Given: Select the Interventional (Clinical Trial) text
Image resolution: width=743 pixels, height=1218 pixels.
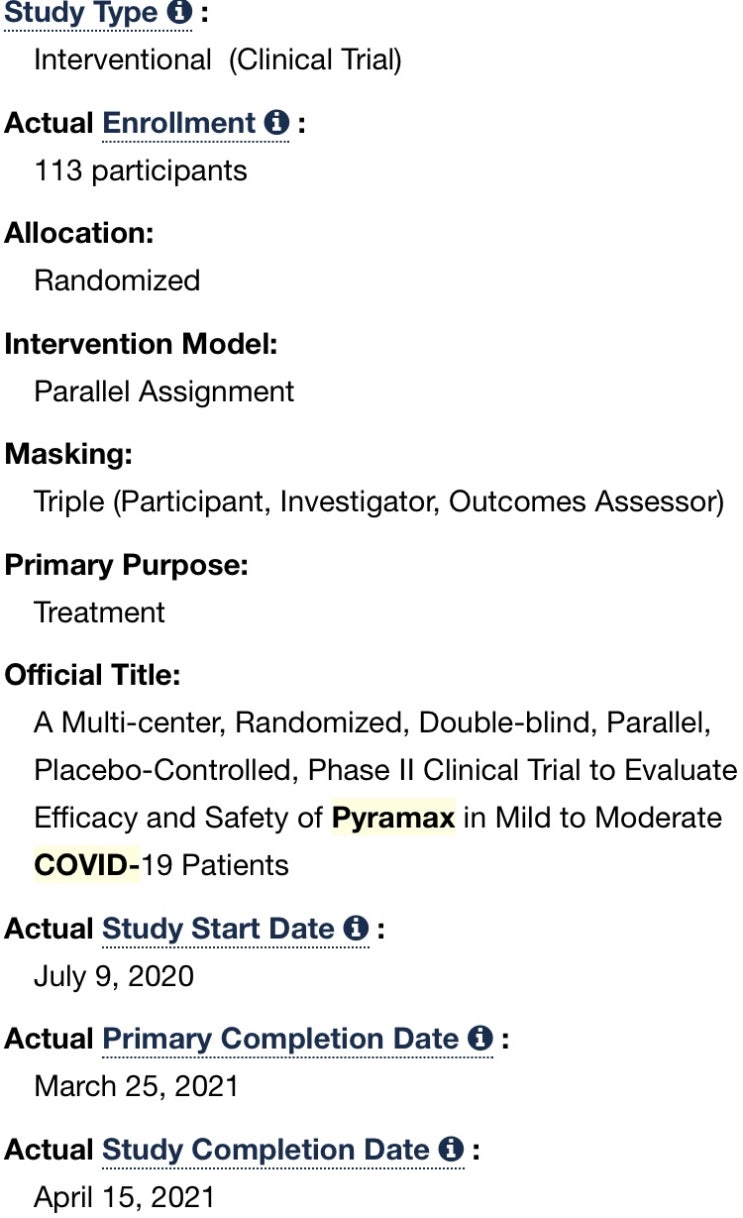Looking at the screenshot, I should point(218,60).
